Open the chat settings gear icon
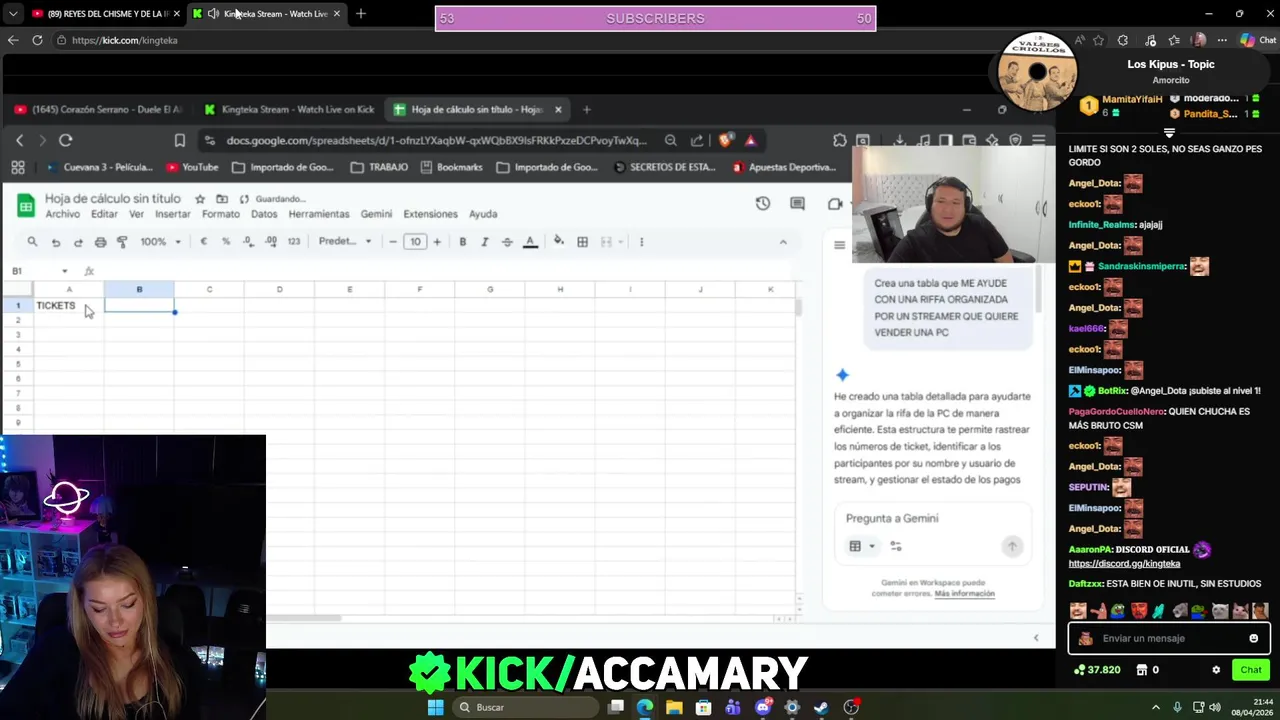The width and height of the screenshot is (1280, 720). [x=1216, y=670]
